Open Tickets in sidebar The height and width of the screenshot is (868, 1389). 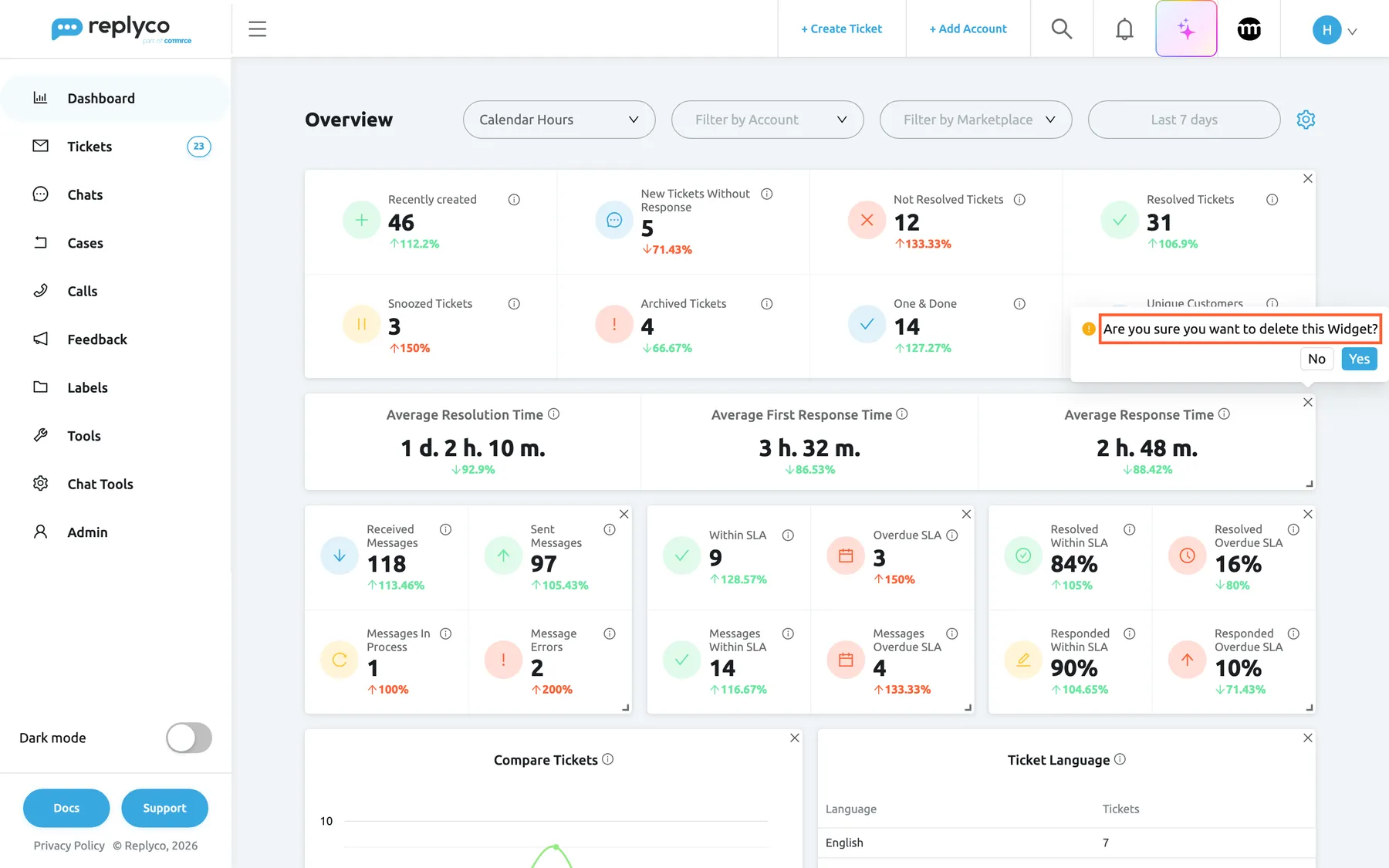[x=116, y=147]
